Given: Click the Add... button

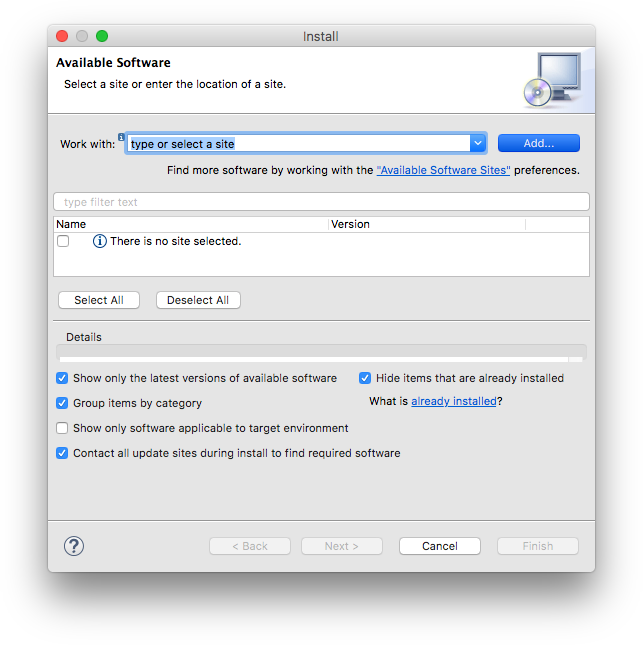Looking at the screenshot, I should pyautogui.click(x=539, y=143).
